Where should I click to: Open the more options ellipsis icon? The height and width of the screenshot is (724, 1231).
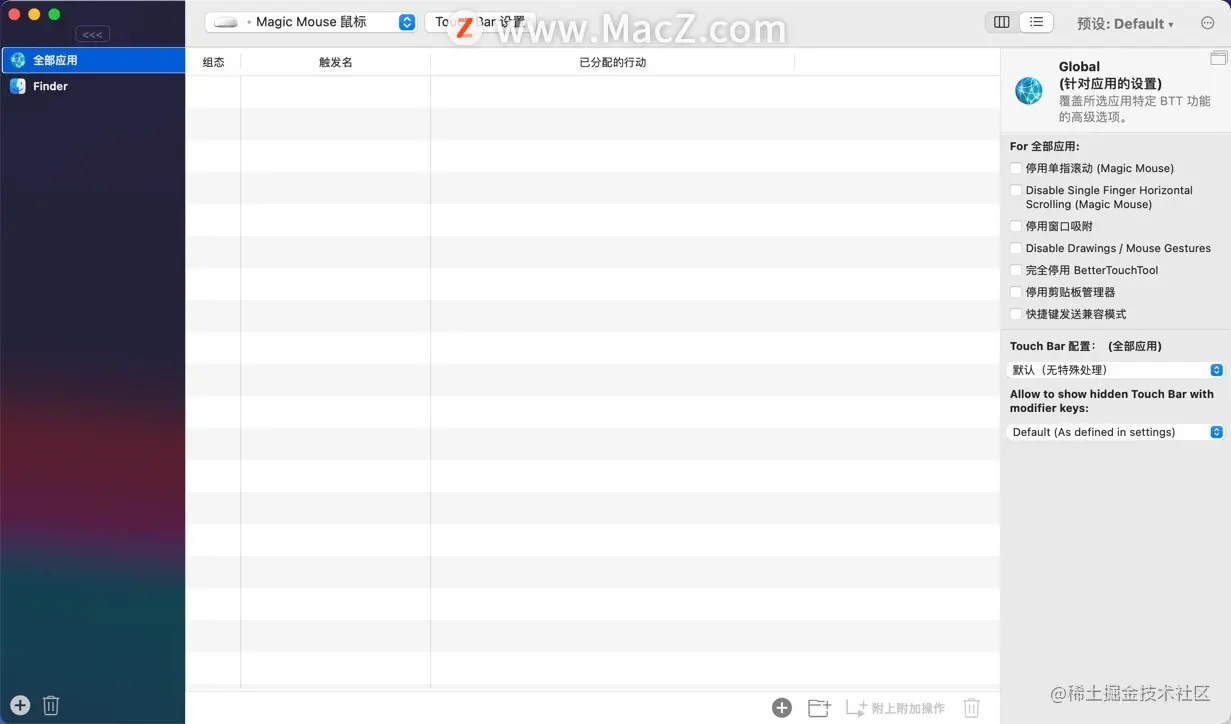(x=1207, y=22)
